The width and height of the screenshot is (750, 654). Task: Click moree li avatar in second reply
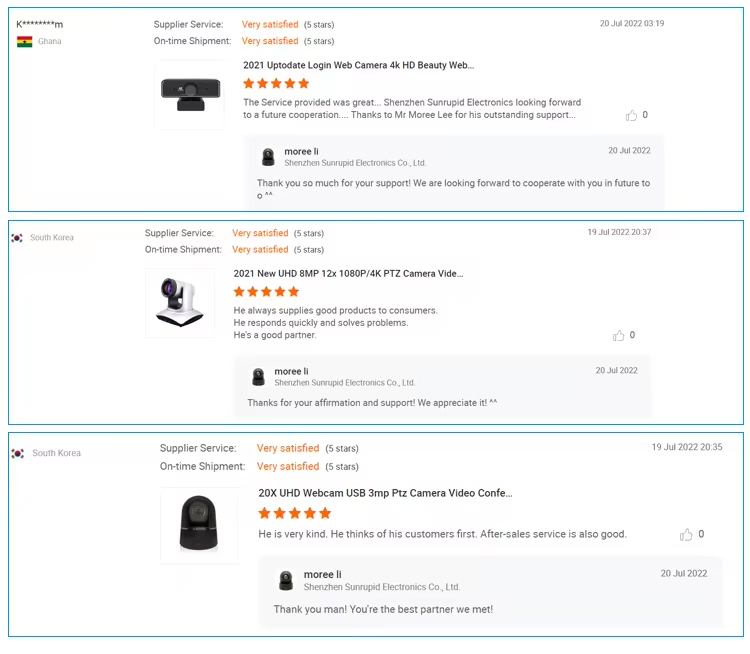258,377
